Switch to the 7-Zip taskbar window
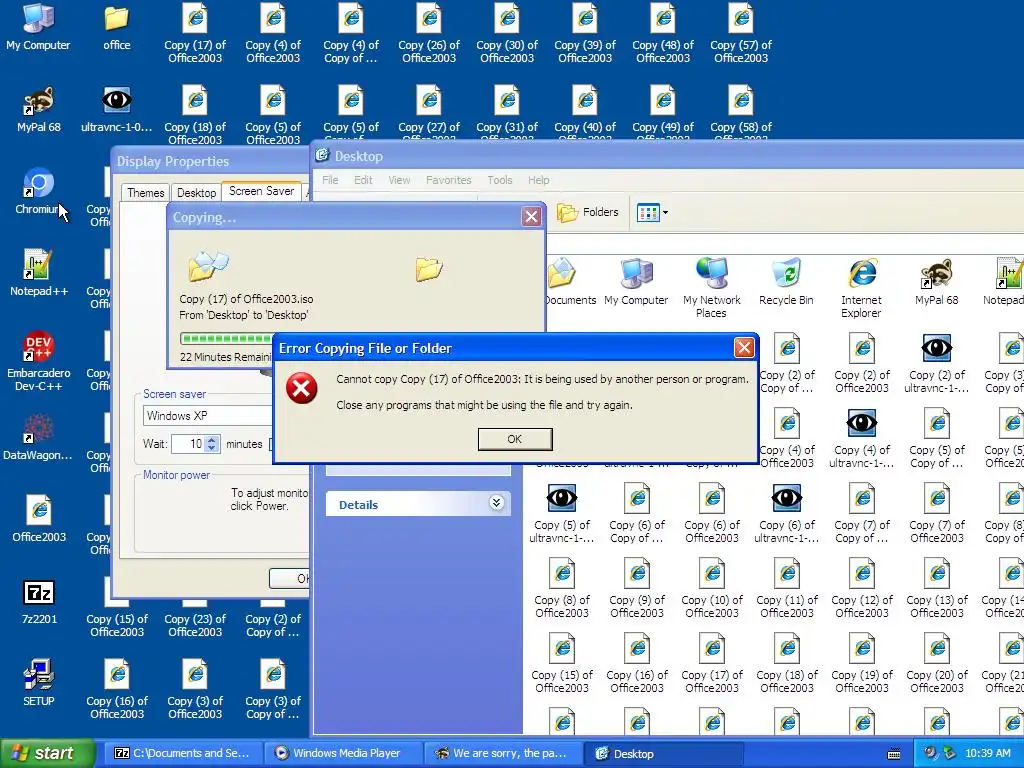This screenshot has height=768, width=1024. point(182,753)
